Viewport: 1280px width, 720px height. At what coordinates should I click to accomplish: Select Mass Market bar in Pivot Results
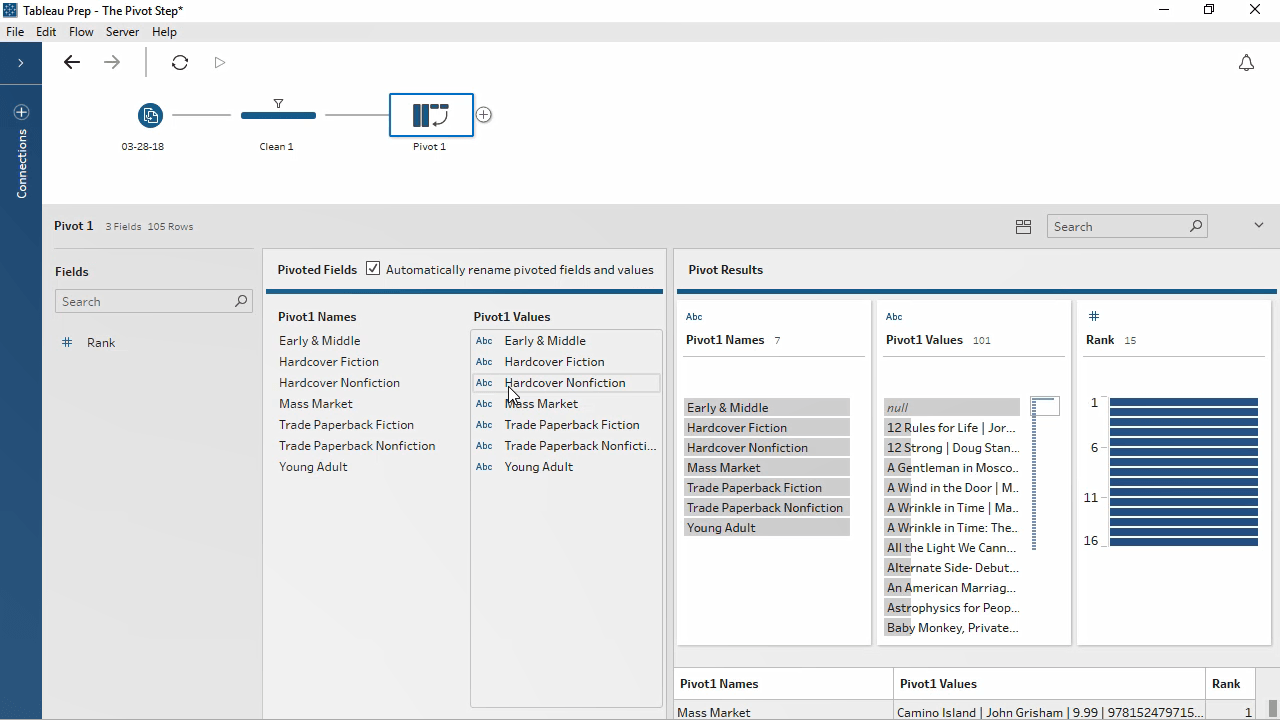(766, 468)
